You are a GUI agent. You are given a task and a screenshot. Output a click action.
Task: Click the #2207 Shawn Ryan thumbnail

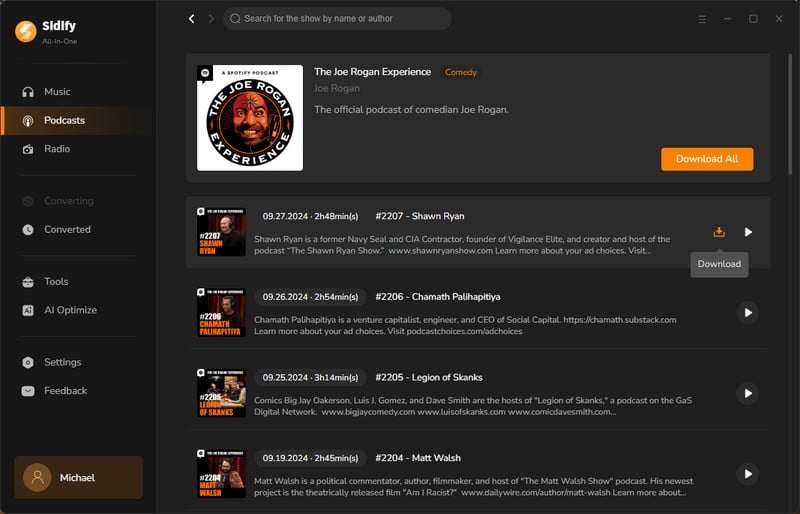pos(221,232)
